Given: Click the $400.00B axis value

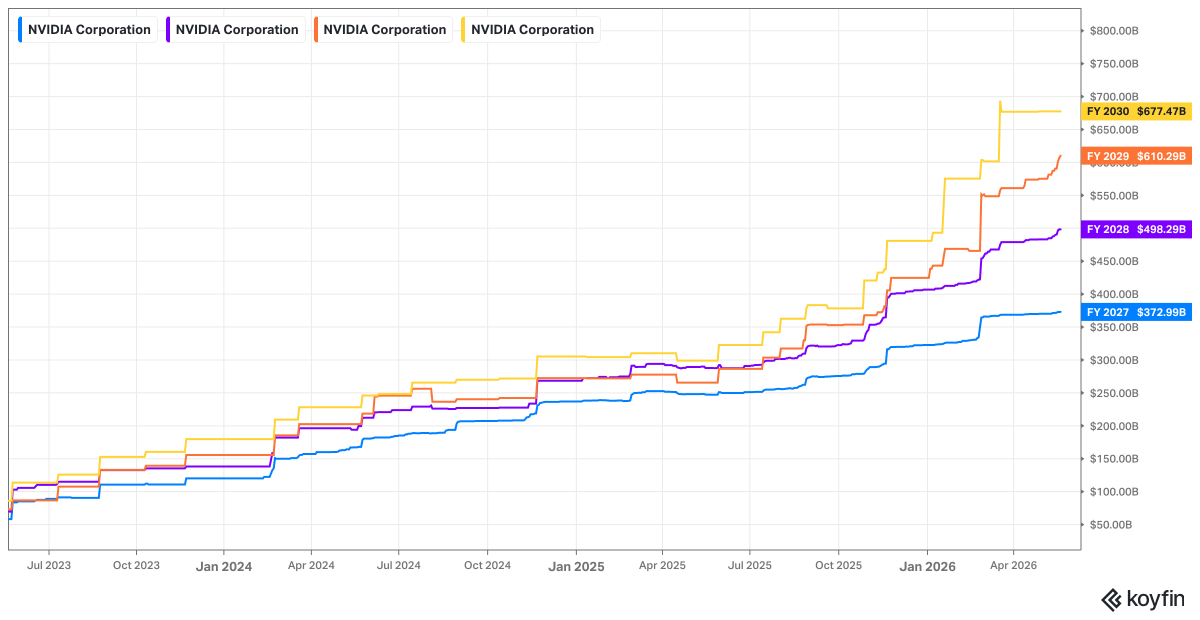Looking at the screenshot, I should click(x=1113, y=294).
